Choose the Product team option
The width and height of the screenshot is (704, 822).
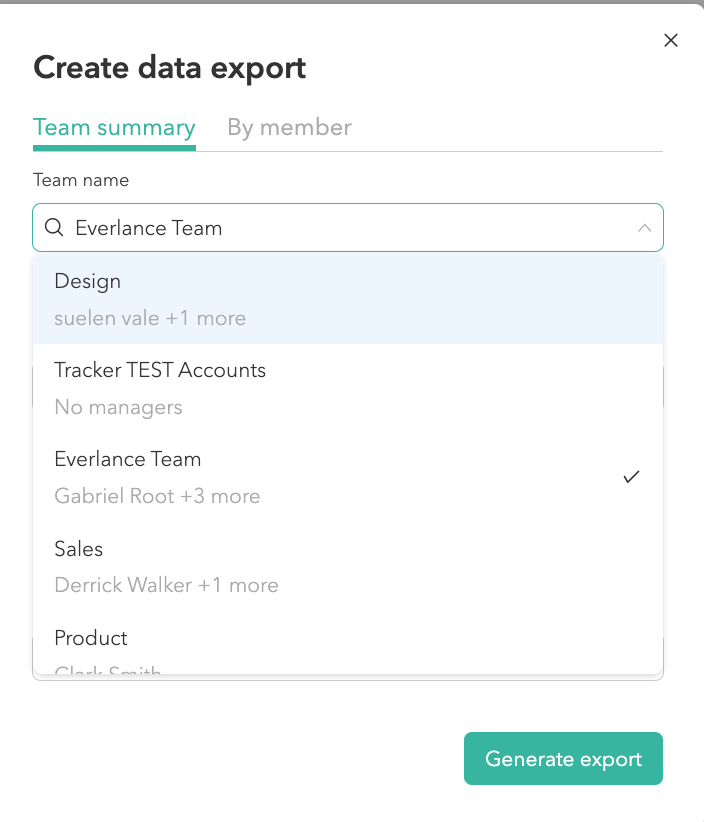[x=91, y=638]
